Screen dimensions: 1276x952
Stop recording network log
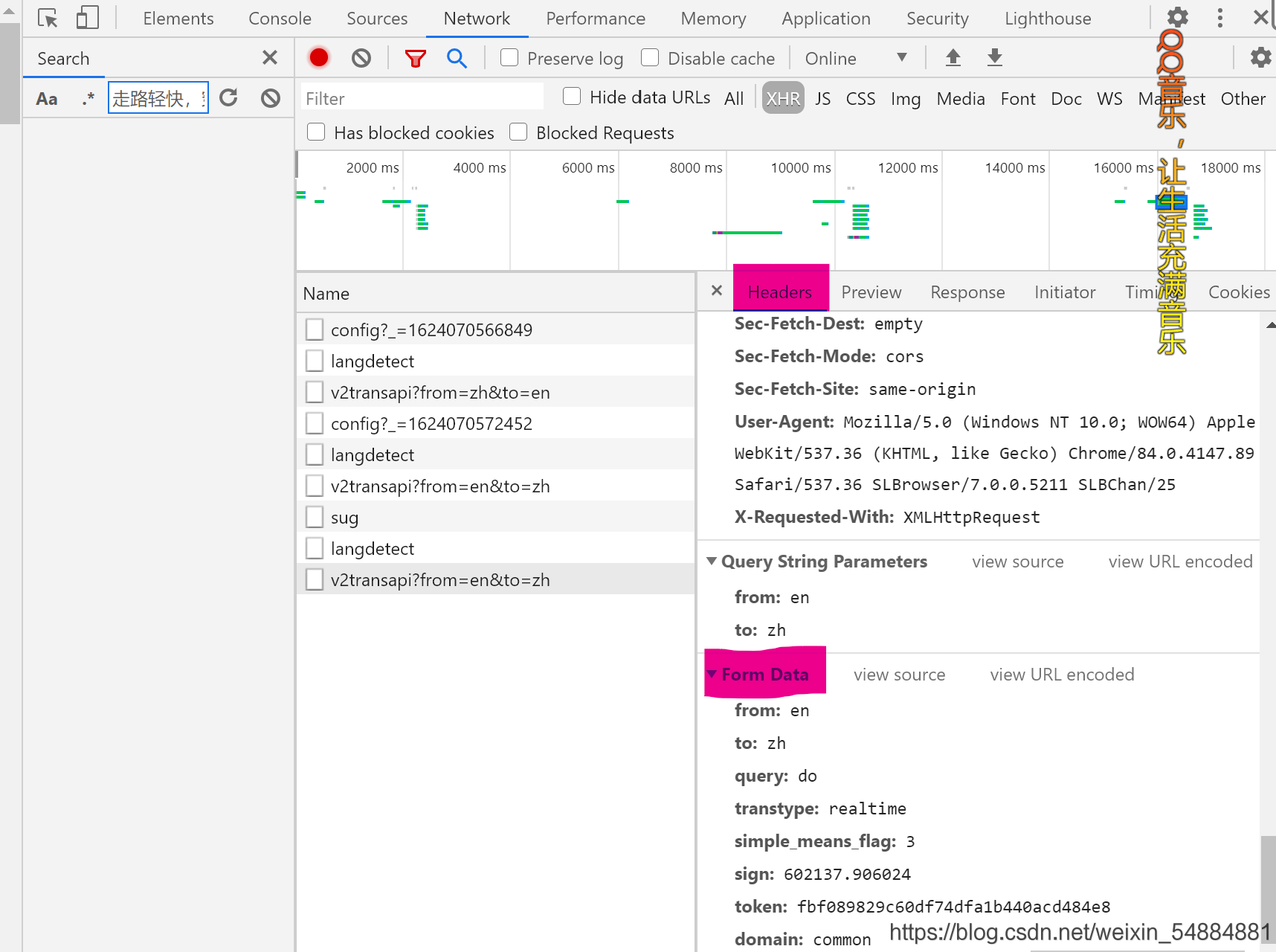tap(318, 57)
